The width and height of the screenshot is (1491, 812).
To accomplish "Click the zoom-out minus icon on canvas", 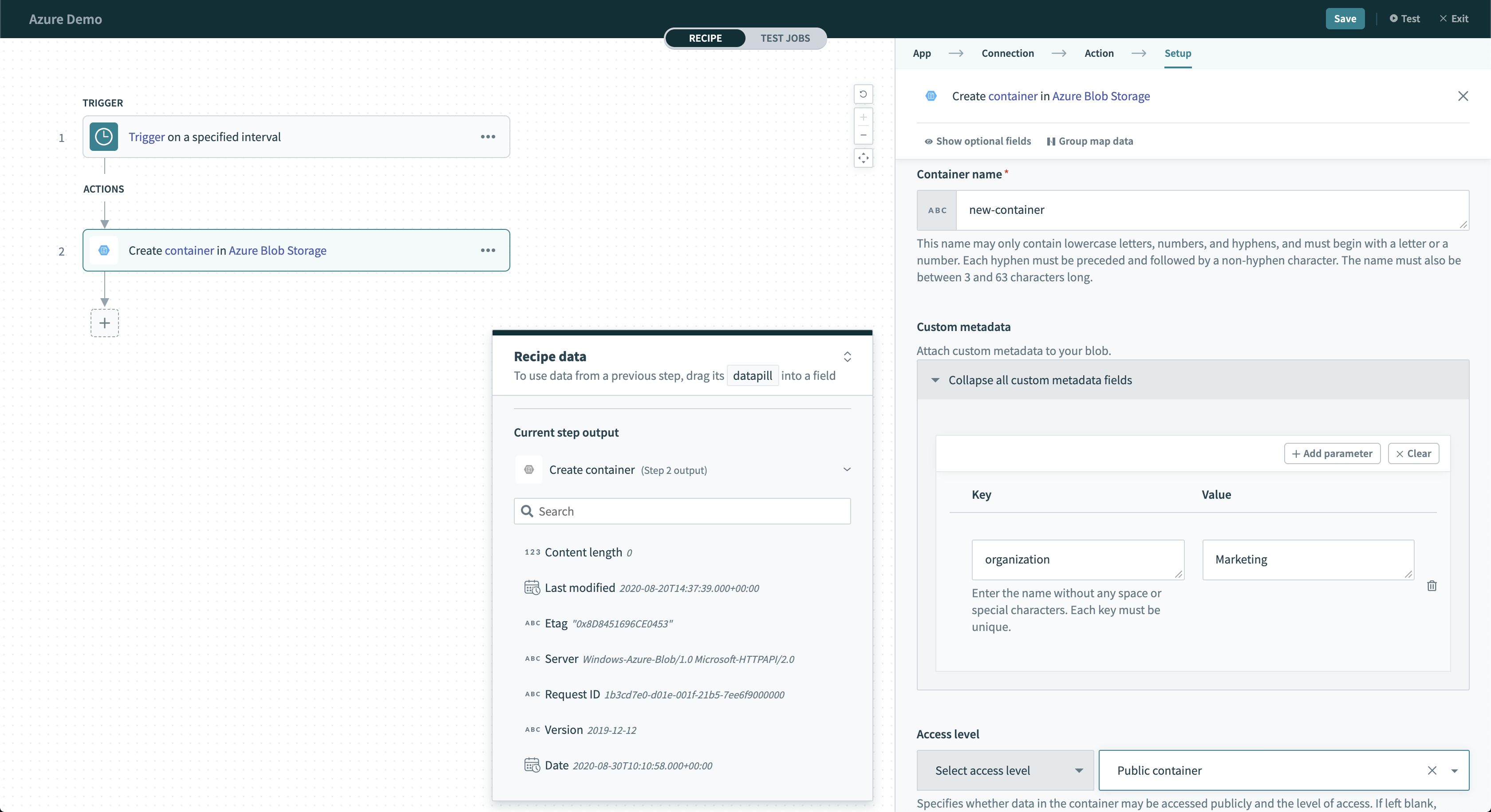I will coord(862,135).
